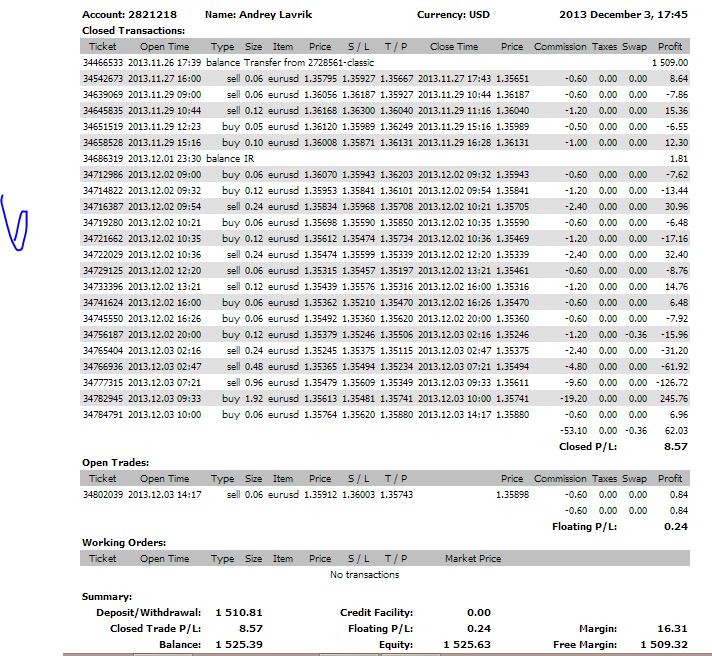Click the 'Closed Transactions:' heading
Viewport: 712px width, 656px height.
click(134, 31)
